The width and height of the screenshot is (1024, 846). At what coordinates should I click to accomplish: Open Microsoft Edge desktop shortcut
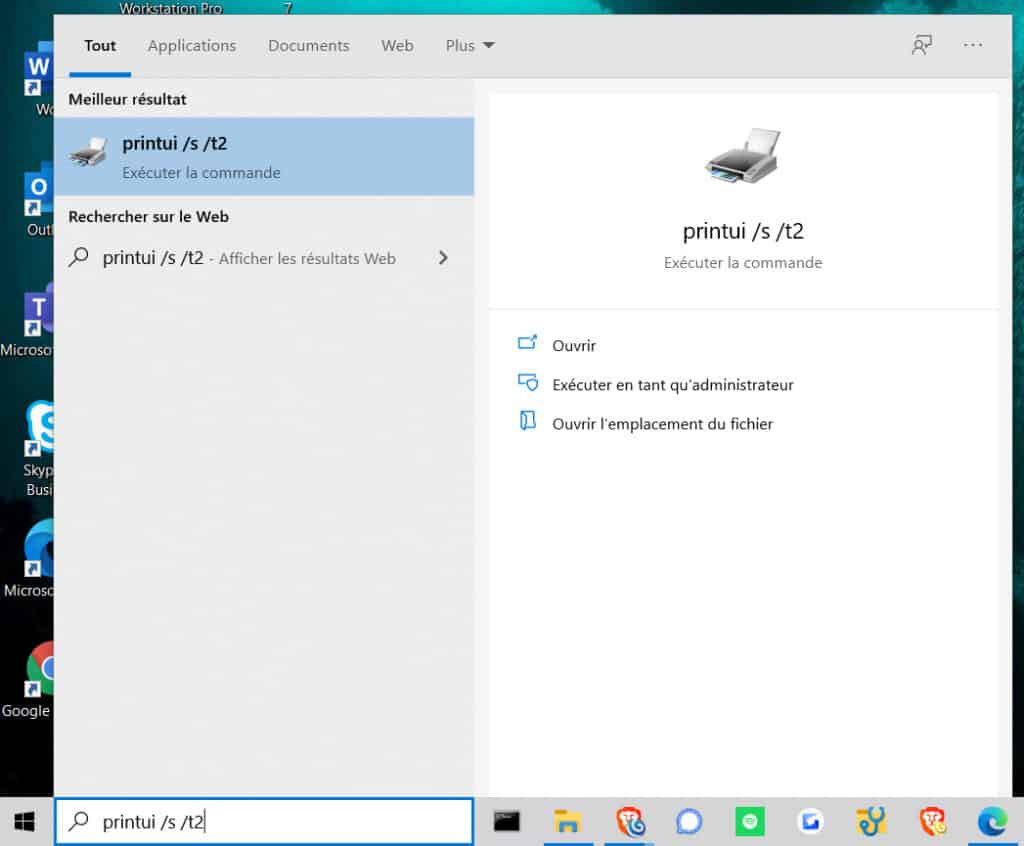coord(39,549)
